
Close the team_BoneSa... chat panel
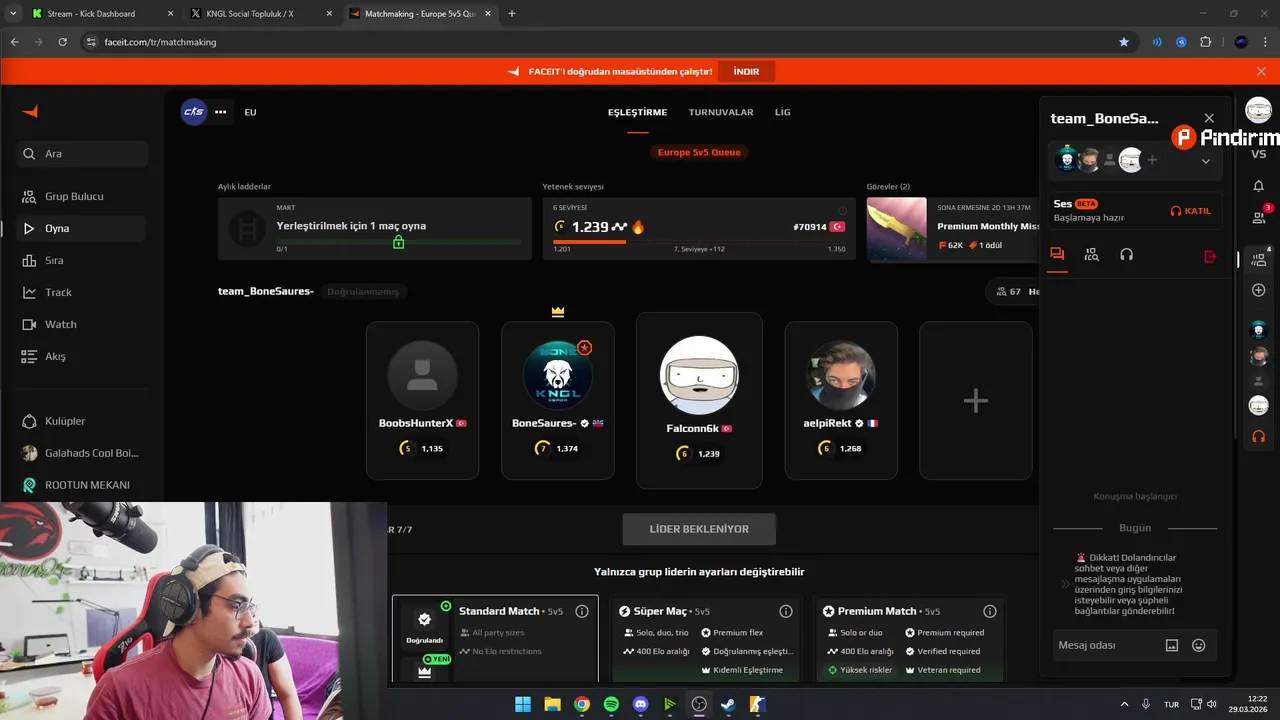pyautogui.click(x=1209, y=118)
